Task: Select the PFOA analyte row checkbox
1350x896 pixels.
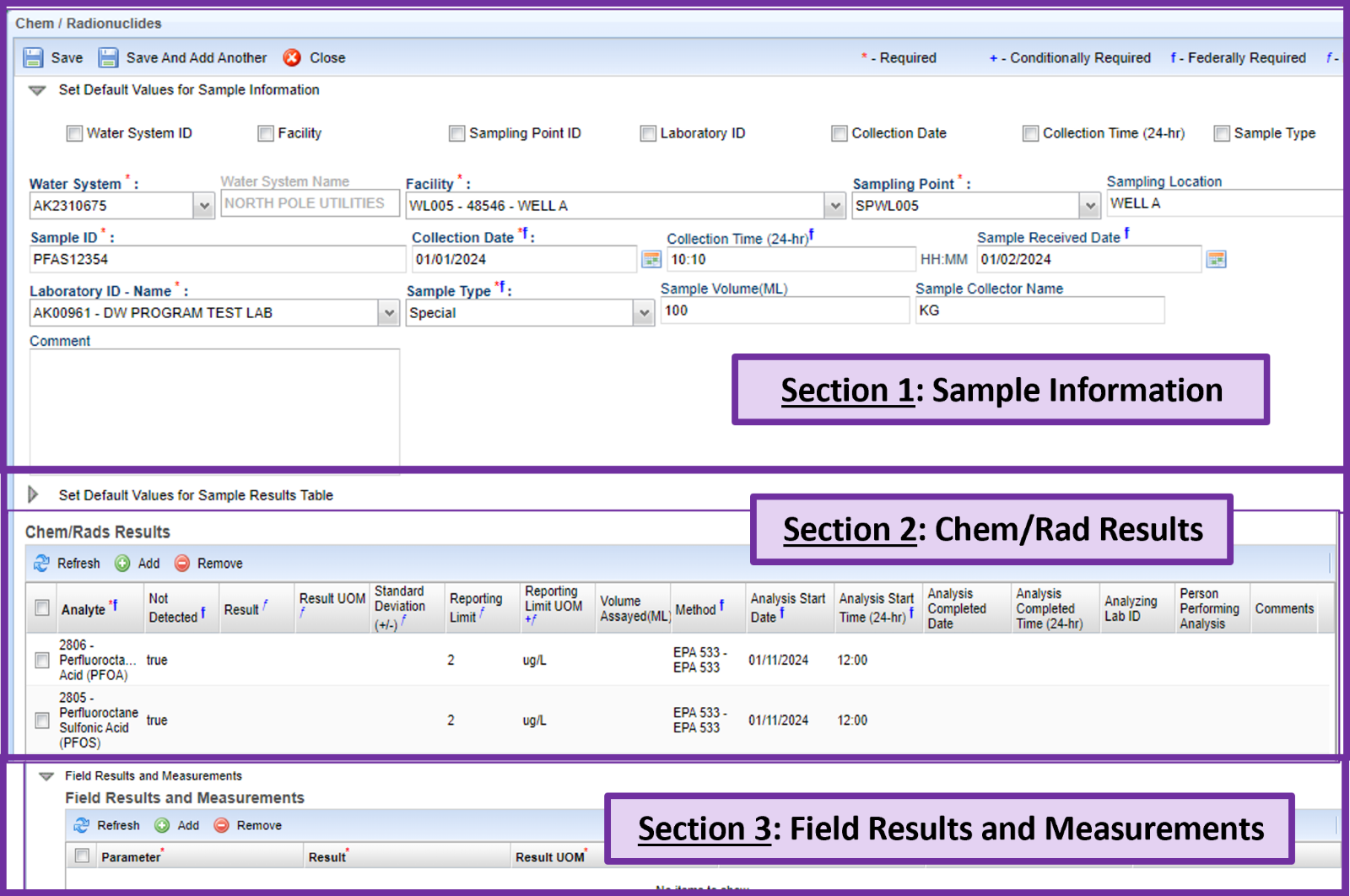Action: coord(42,660)
